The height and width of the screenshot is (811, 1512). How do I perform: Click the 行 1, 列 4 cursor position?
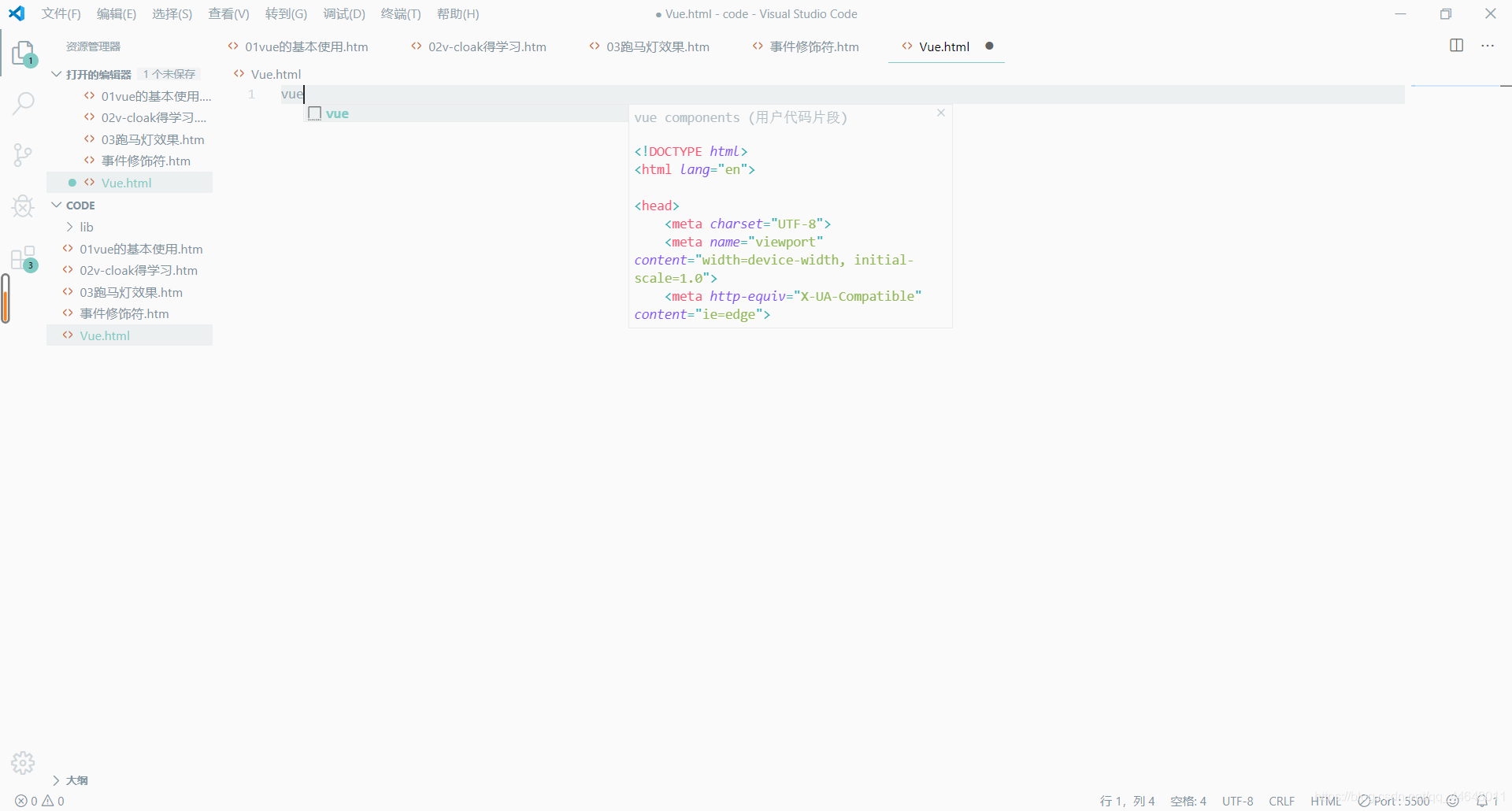pyautogui.click(x=1127, y=801)
